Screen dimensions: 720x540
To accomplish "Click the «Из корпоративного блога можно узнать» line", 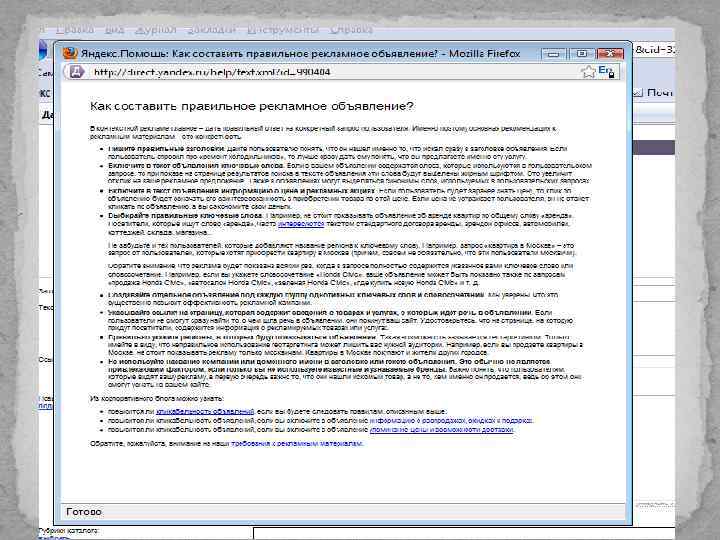I will pyautogui.click(x=156, y=399).
